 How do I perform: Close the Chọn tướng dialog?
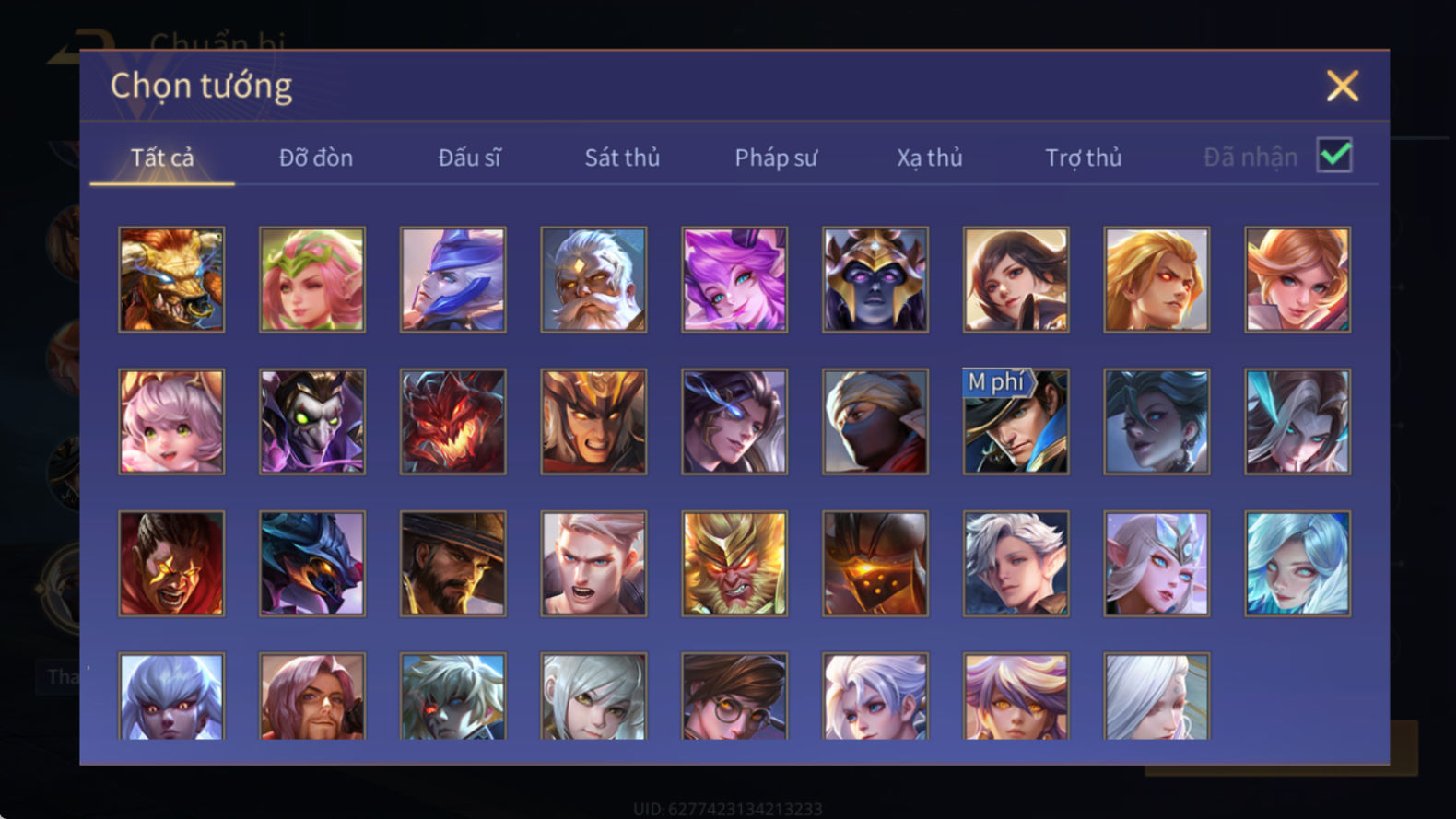(x=1343, y=86)
